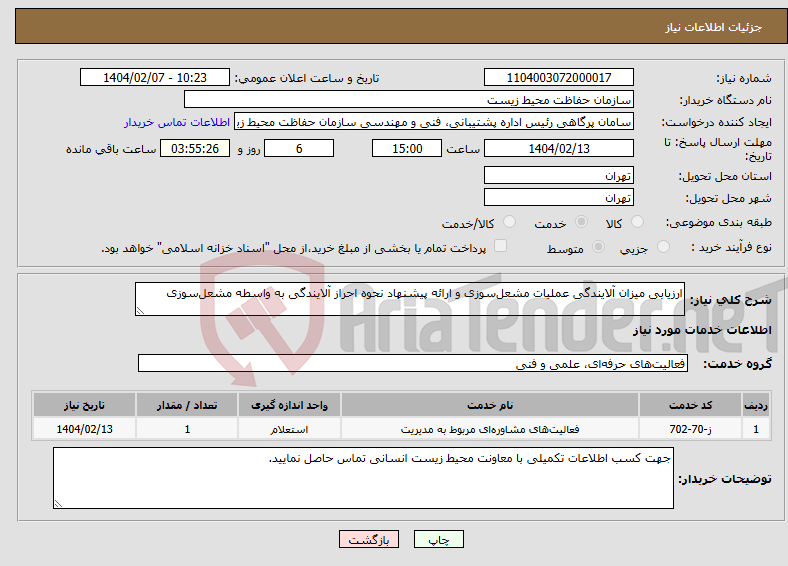
Task: Click the quantity cell 1 in the table row
Action: pos(187,429)
